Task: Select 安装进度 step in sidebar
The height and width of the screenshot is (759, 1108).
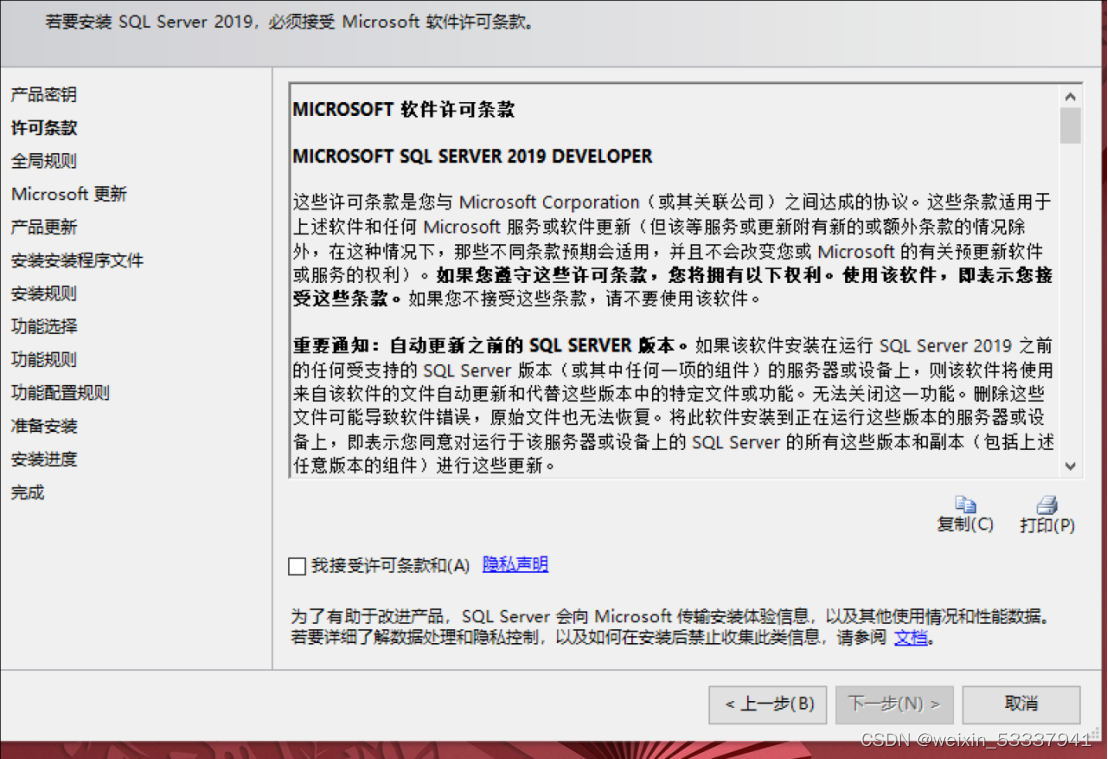Action: pos(44,459)
